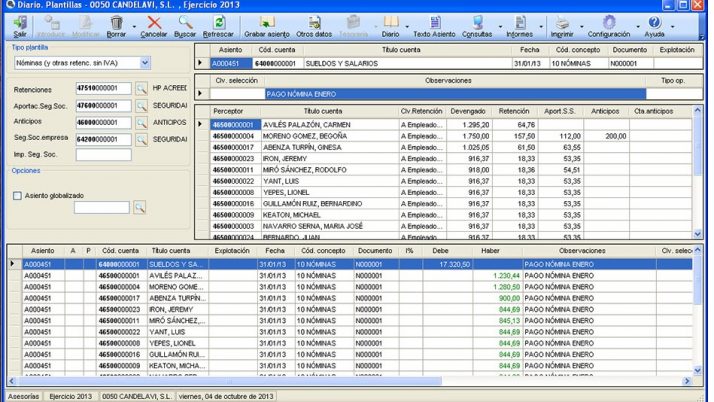Viewport: 714px width, 402px height.
Task: Click the 200,00 Anticipos cell
Action: click(x=606, y=136)
